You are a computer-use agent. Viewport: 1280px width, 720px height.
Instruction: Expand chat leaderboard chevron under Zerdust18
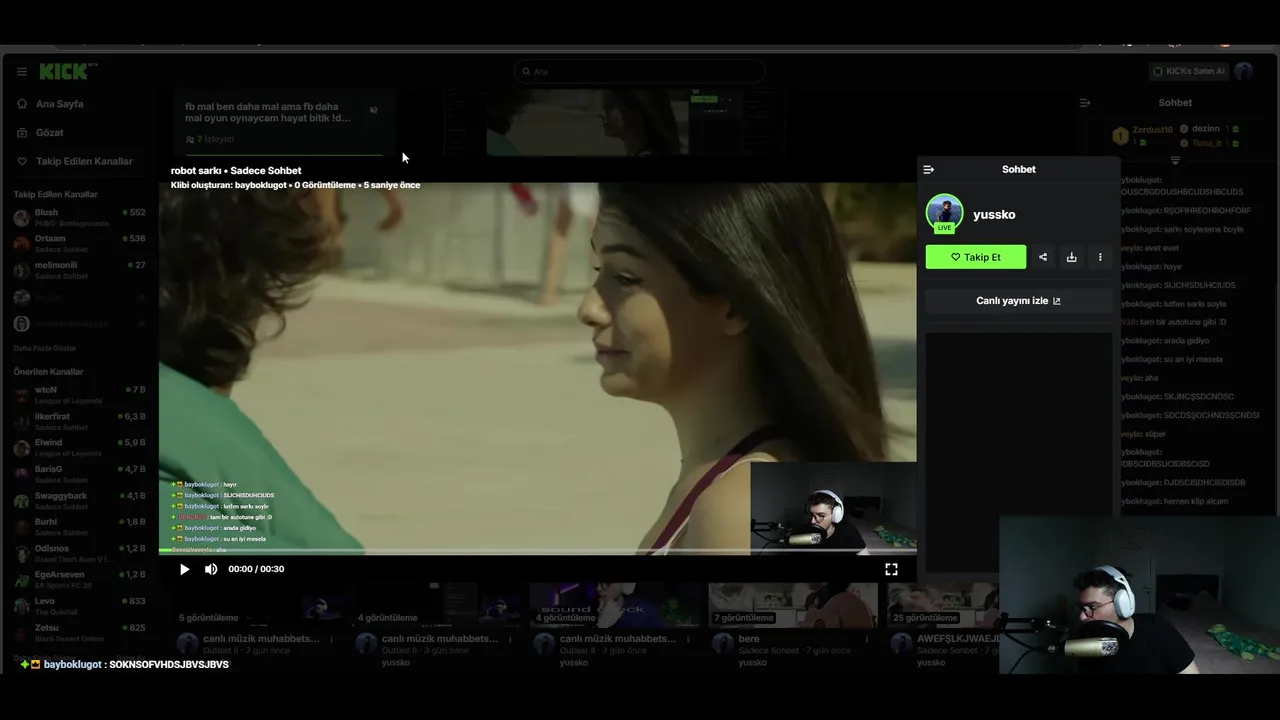[x=1175, y=160]
